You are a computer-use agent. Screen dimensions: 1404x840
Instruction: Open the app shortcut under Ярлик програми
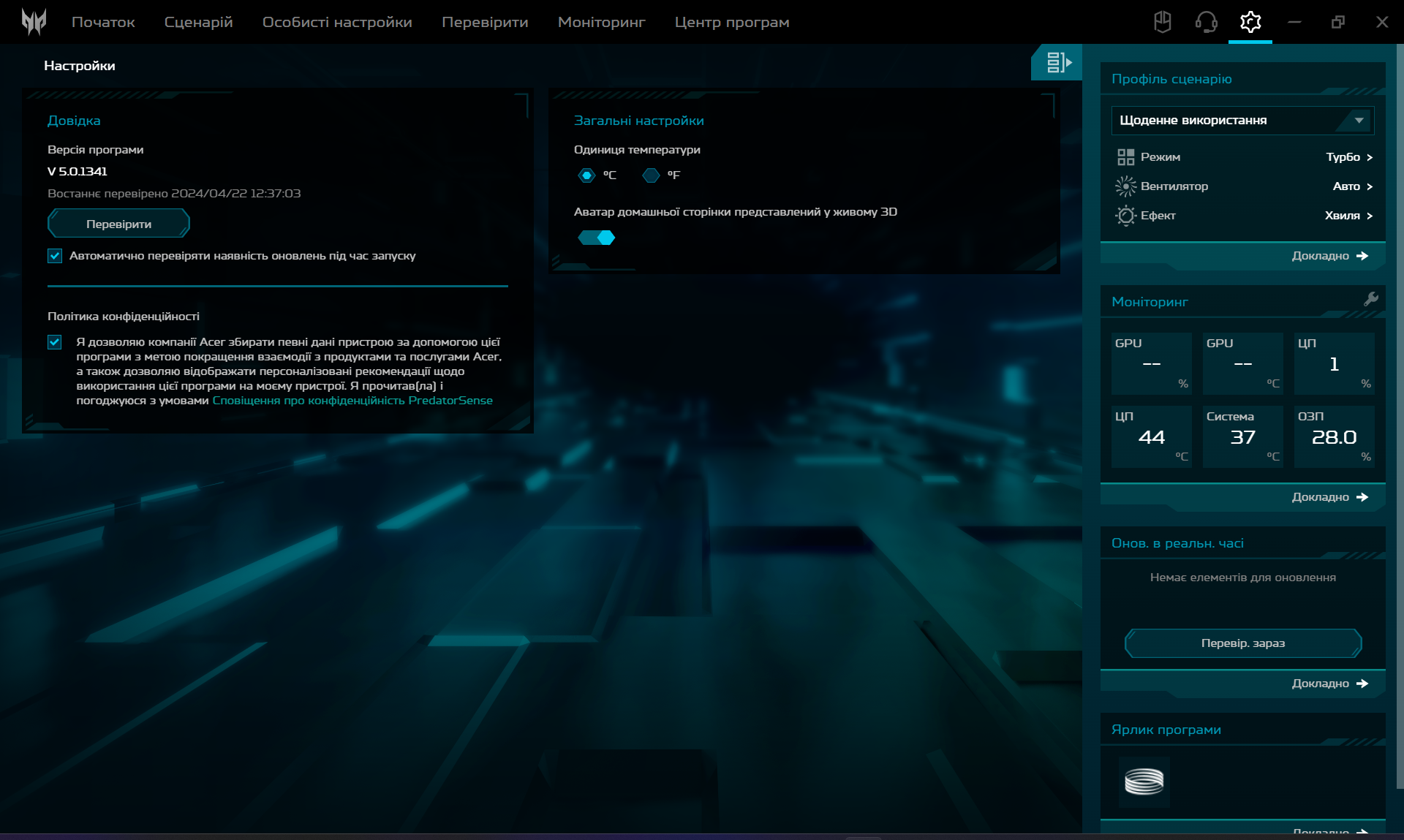click(x=1144, y=782)
